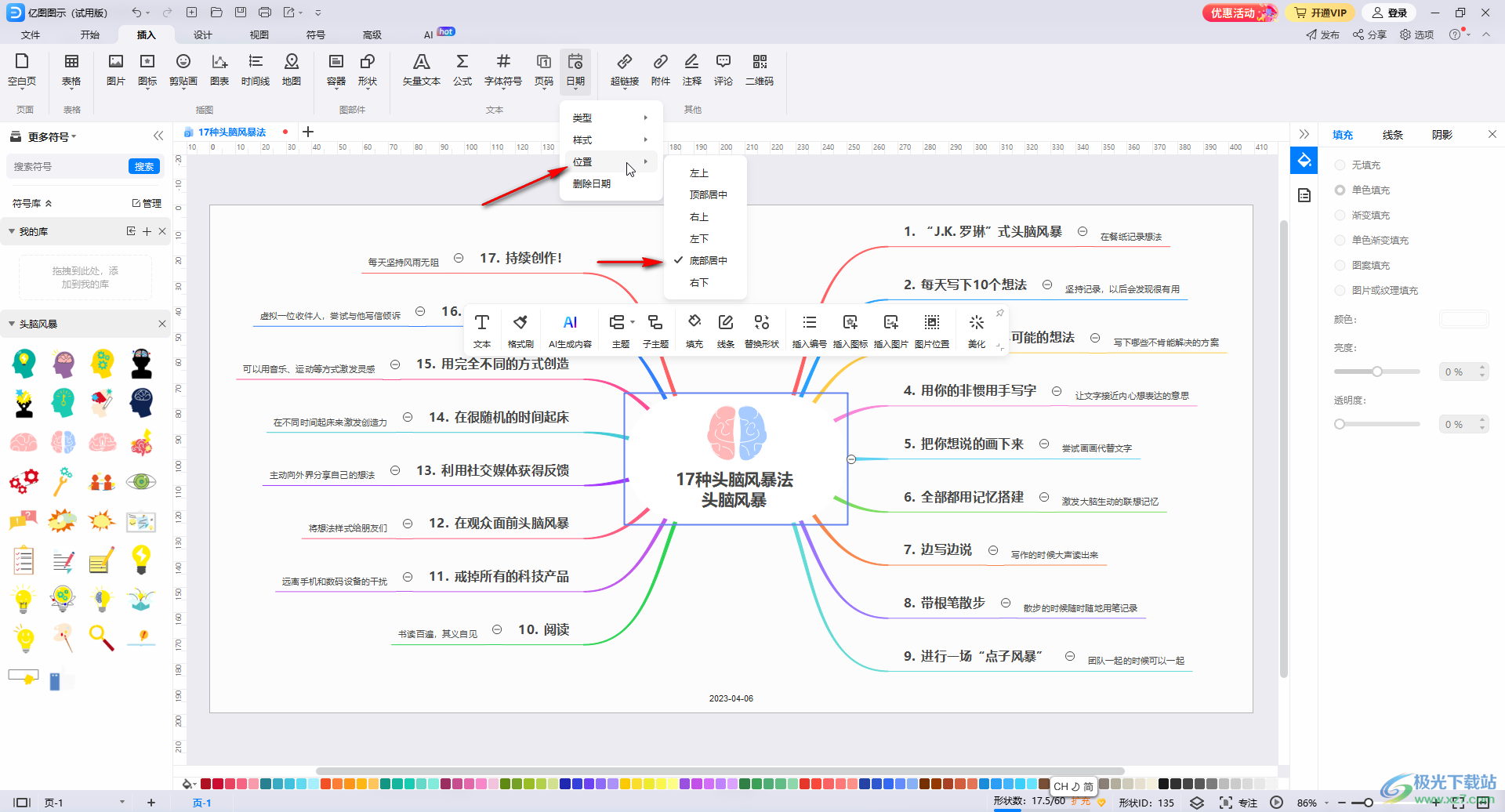
Task: Insert vector text (矢量文本)
Action: click(422, 70)
